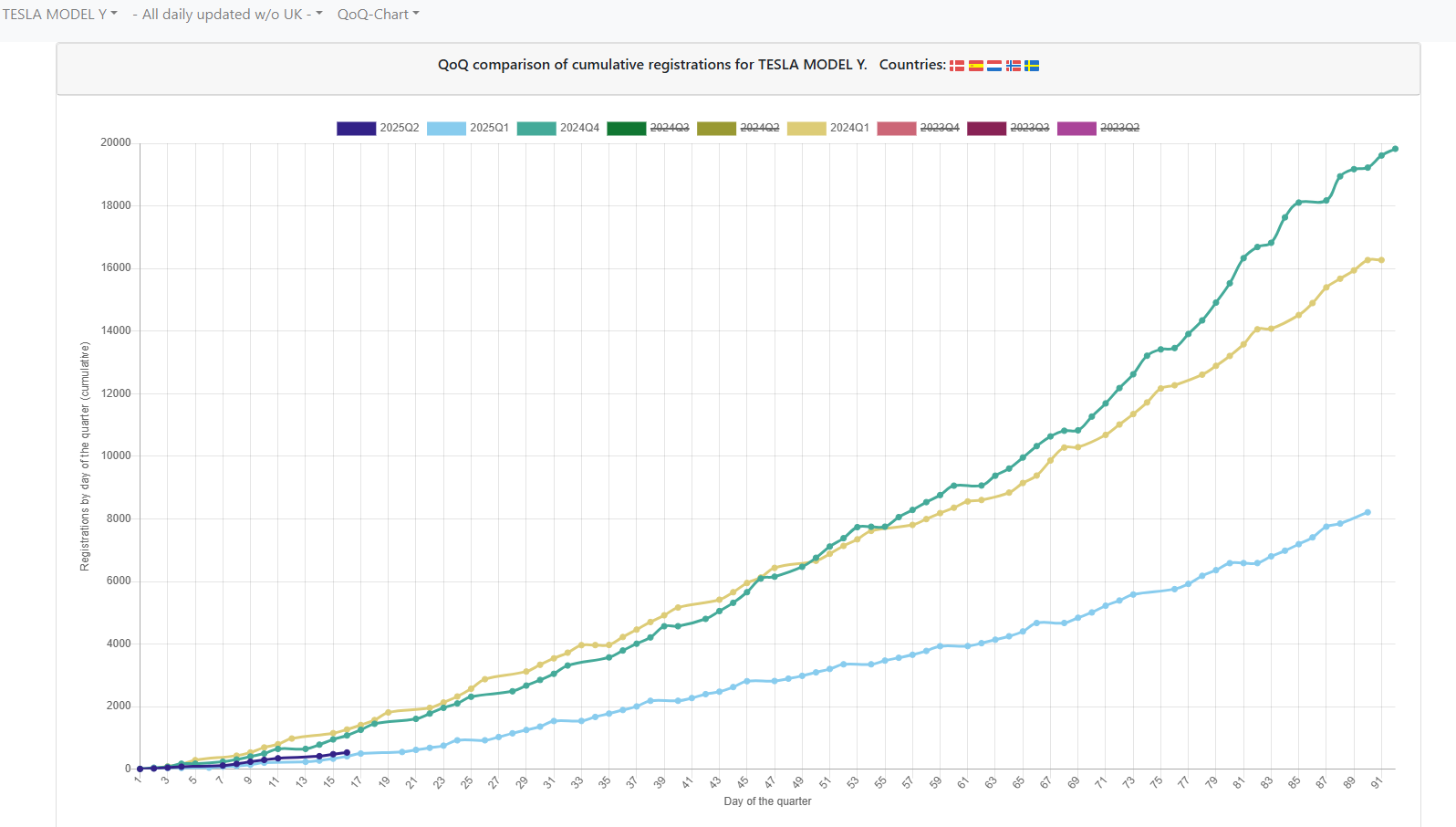Click the x-axis tick label 17

(357, 782)
